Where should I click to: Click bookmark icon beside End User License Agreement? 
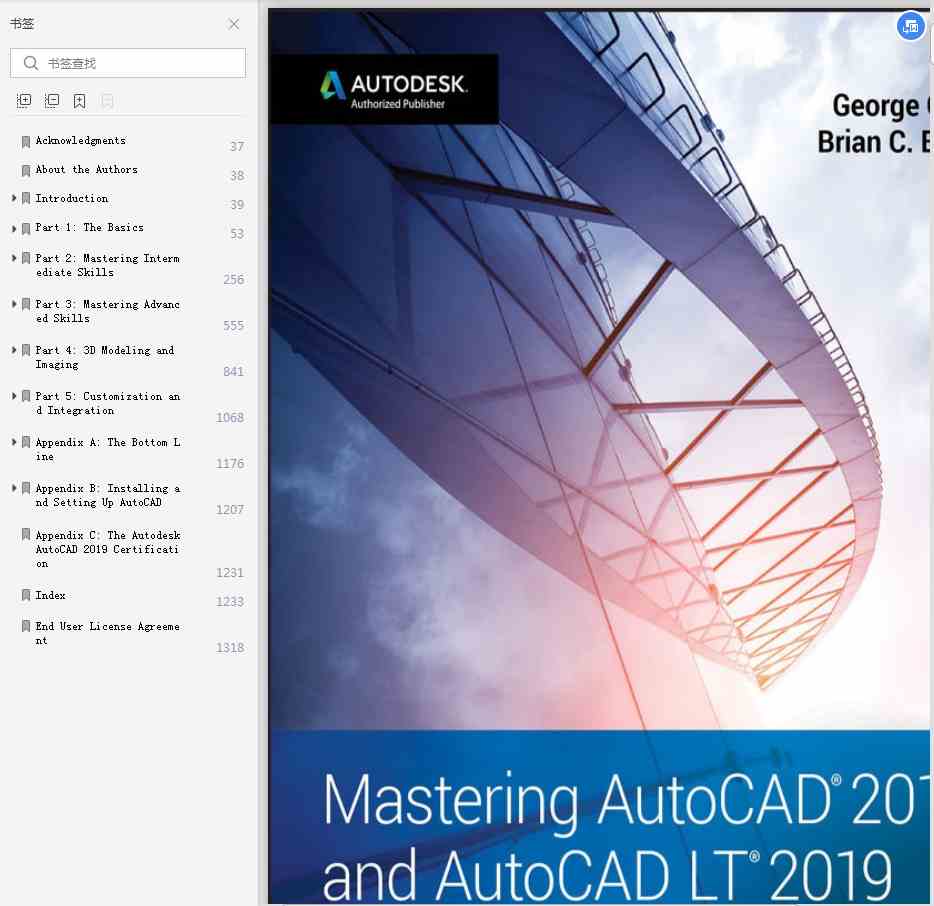(x=26, y=626)
